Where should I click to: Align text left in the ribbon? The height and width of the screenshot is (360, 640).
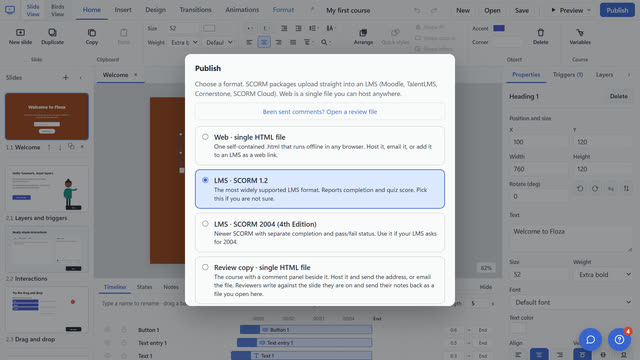coord(249,42)
